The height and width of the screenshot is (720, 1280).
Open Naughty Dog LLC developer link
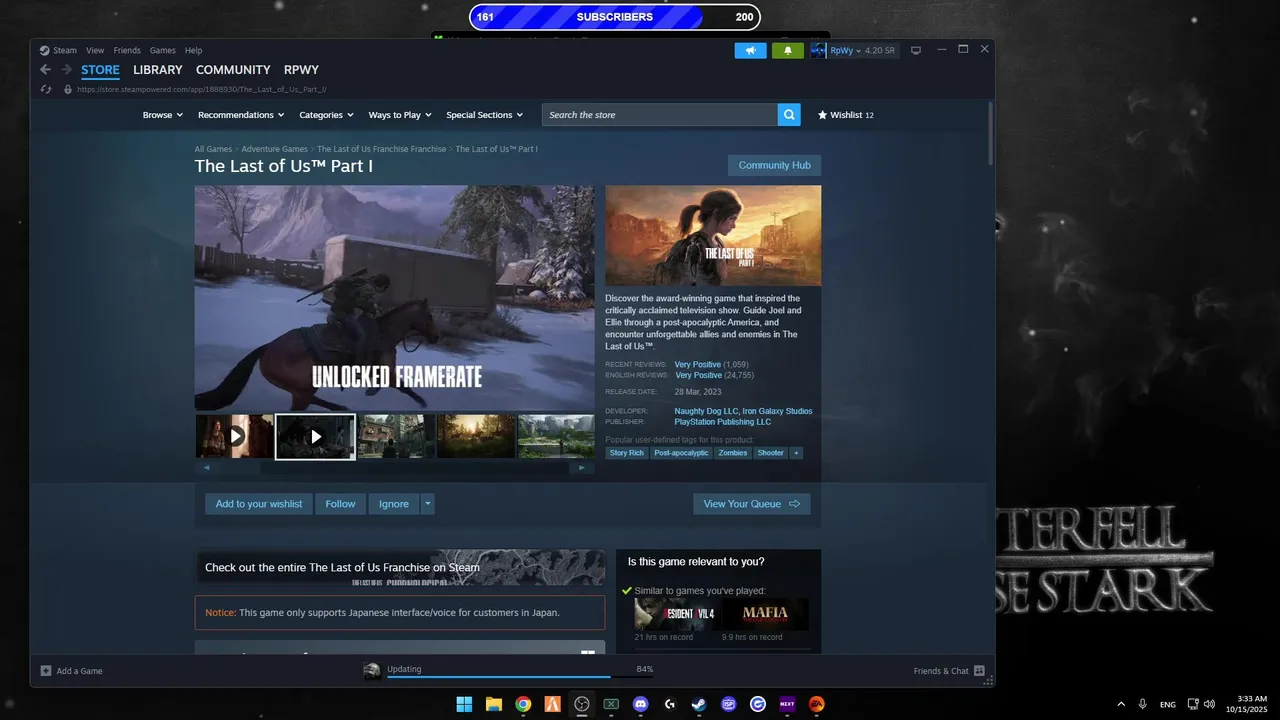[x=705, y=411]
